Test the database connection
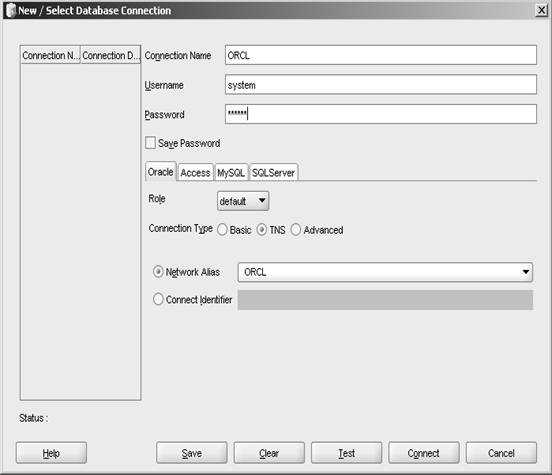The image size is (552, 475). click(346, 453)
